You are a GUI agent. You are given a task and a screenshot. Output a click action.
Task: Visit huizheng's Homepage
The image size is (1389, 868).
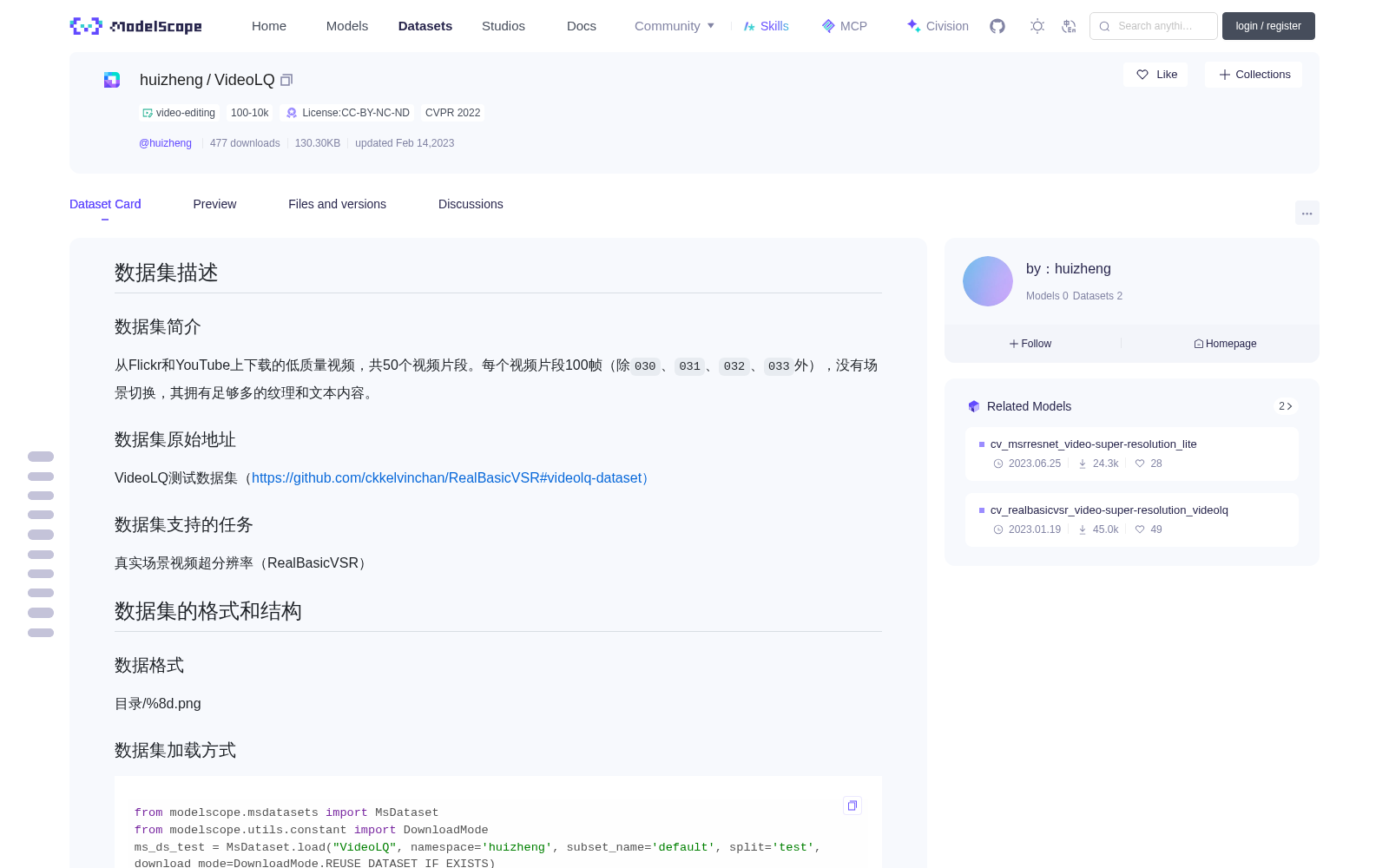1225,344
